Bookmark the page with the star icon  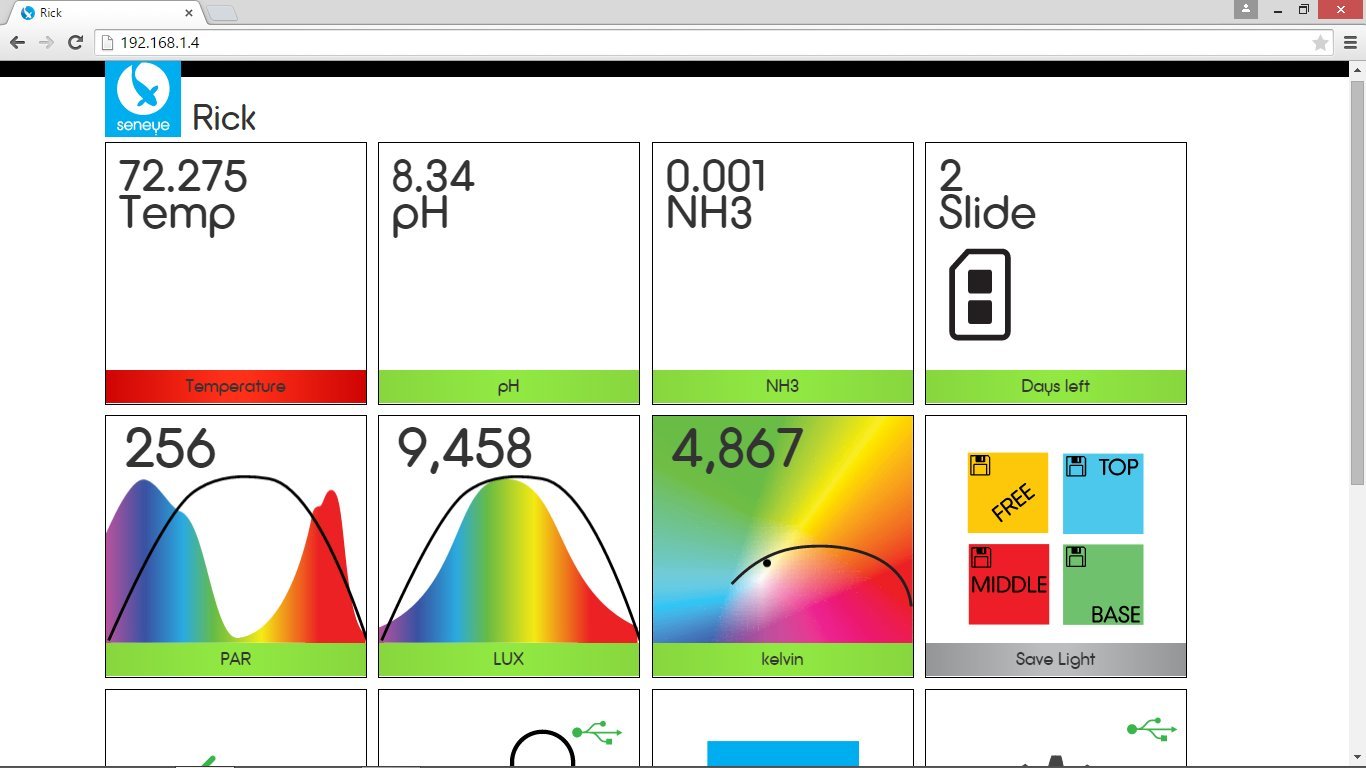pos(1320,43)
